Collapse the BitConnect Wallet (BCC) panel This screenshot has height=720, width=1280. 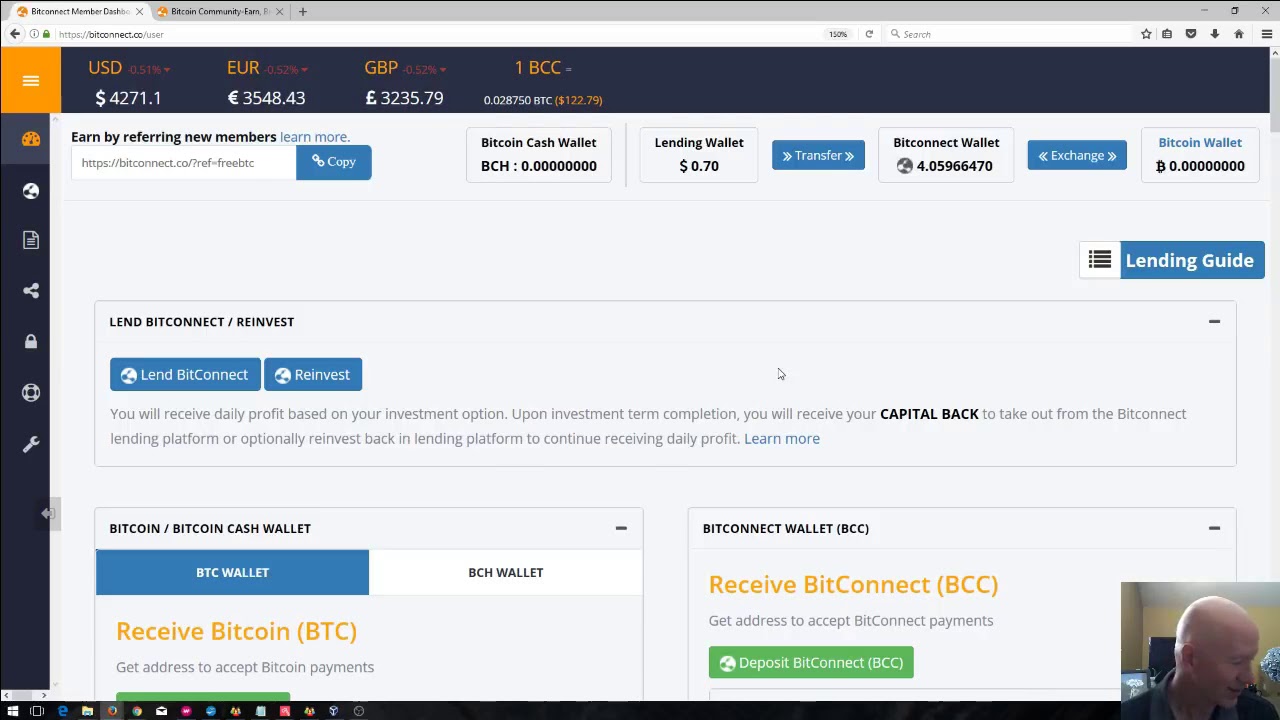1214,528
